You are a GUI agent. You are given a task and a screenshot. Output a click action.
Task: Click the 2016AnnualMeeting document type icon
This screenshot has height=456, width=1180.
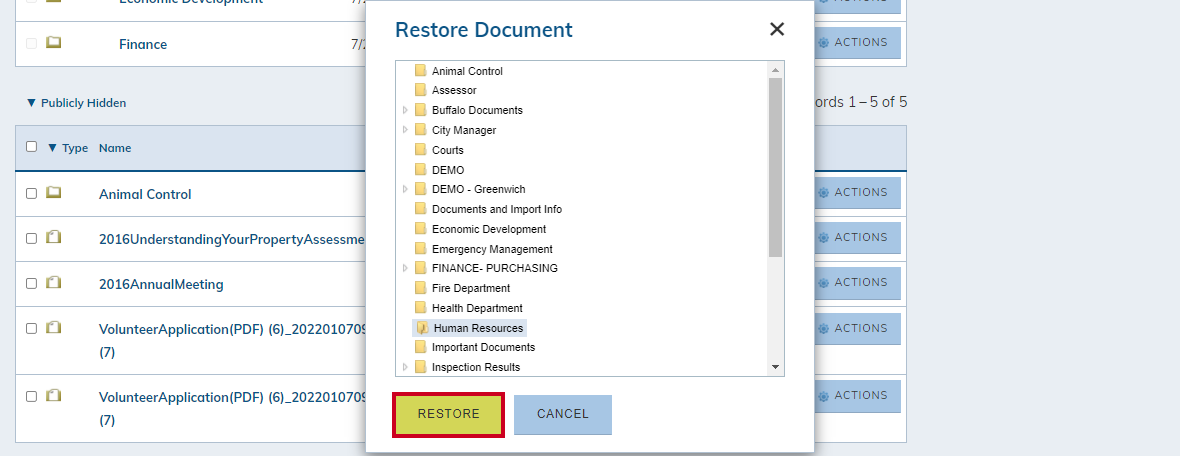pyautogui.click(x=53, y=283)
